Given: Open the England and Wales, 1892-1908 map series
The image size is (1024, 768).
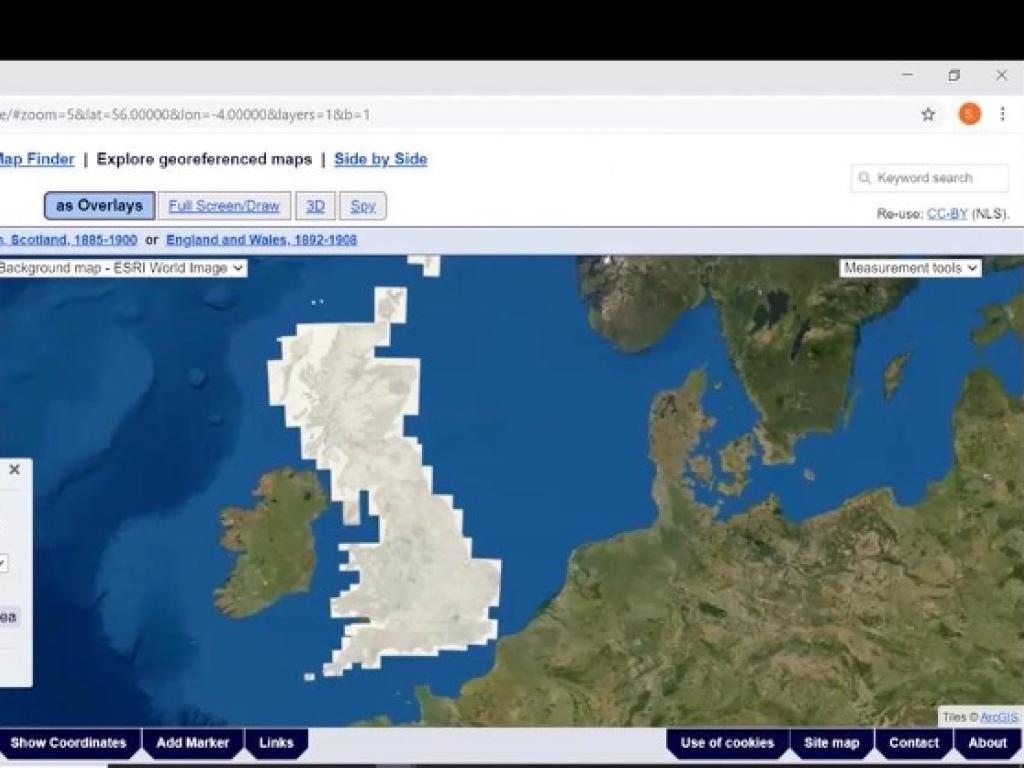Looking at the screenshot, I should pyautogui.click(x=261, y=239).
